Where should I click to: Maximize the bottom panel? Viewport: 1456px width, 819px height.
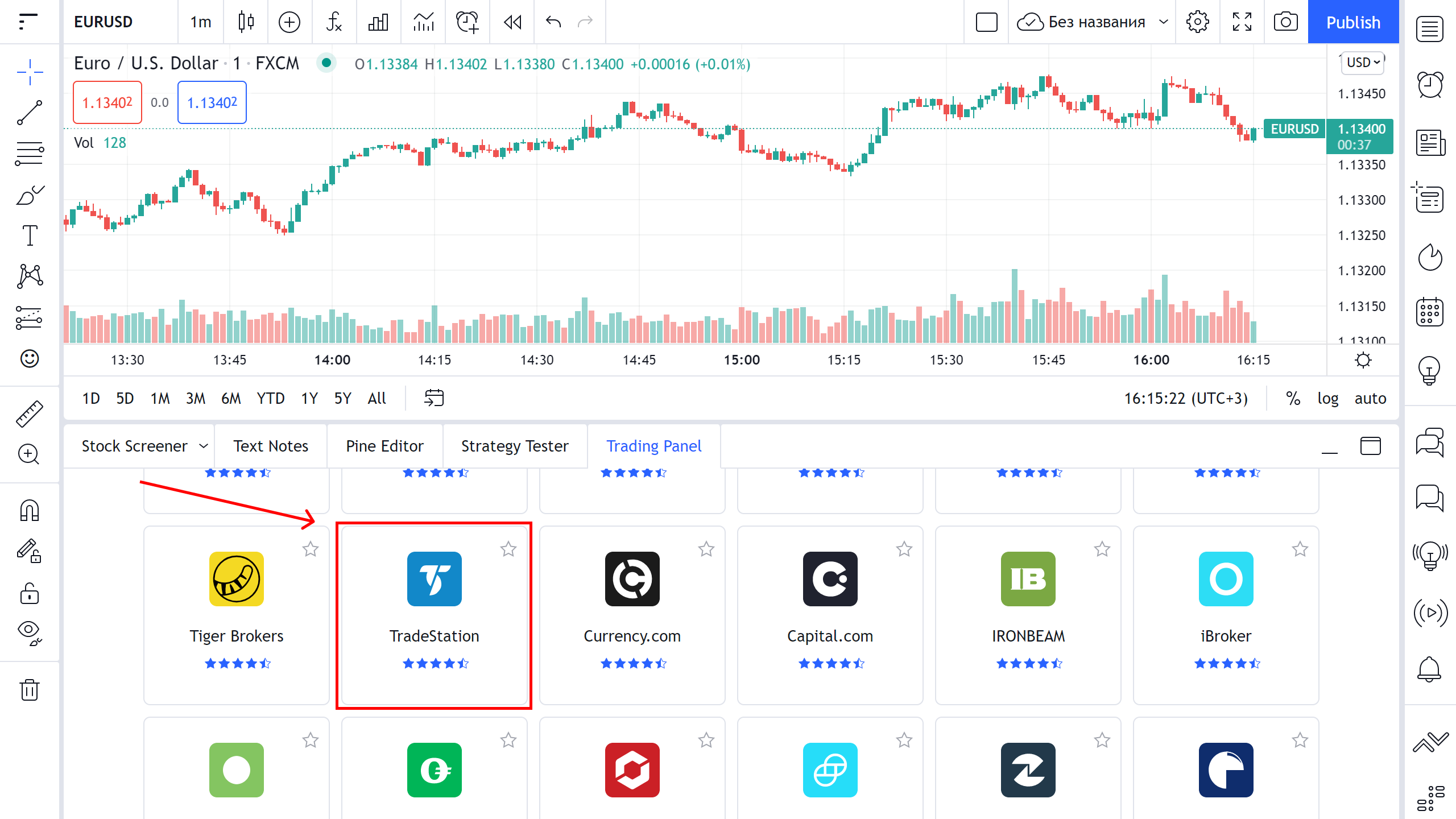pyautogui.click(x=1370, y=446)
